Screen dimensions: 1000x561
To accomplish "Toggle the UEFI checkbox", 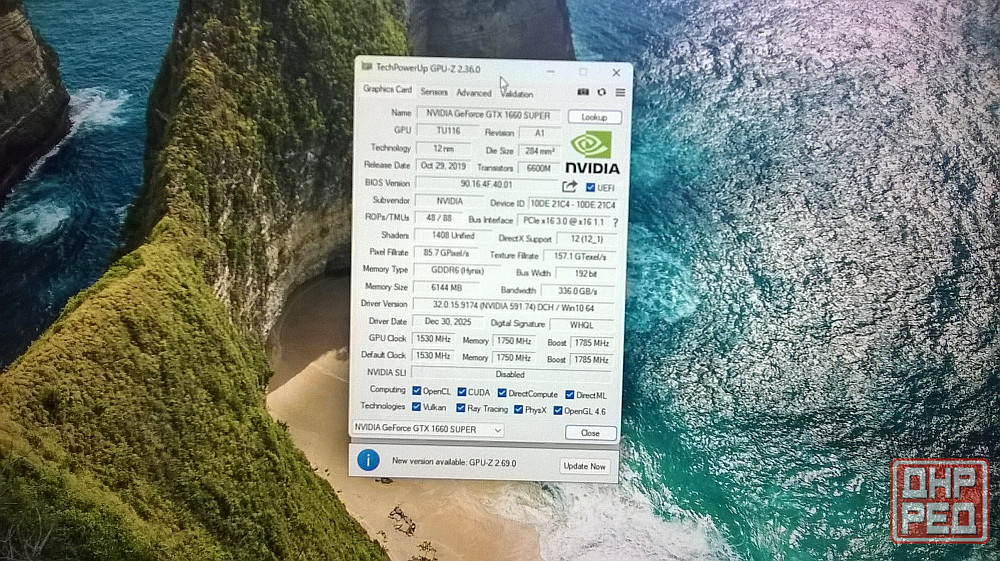I will pyautogui.click(x=590, y=187).
